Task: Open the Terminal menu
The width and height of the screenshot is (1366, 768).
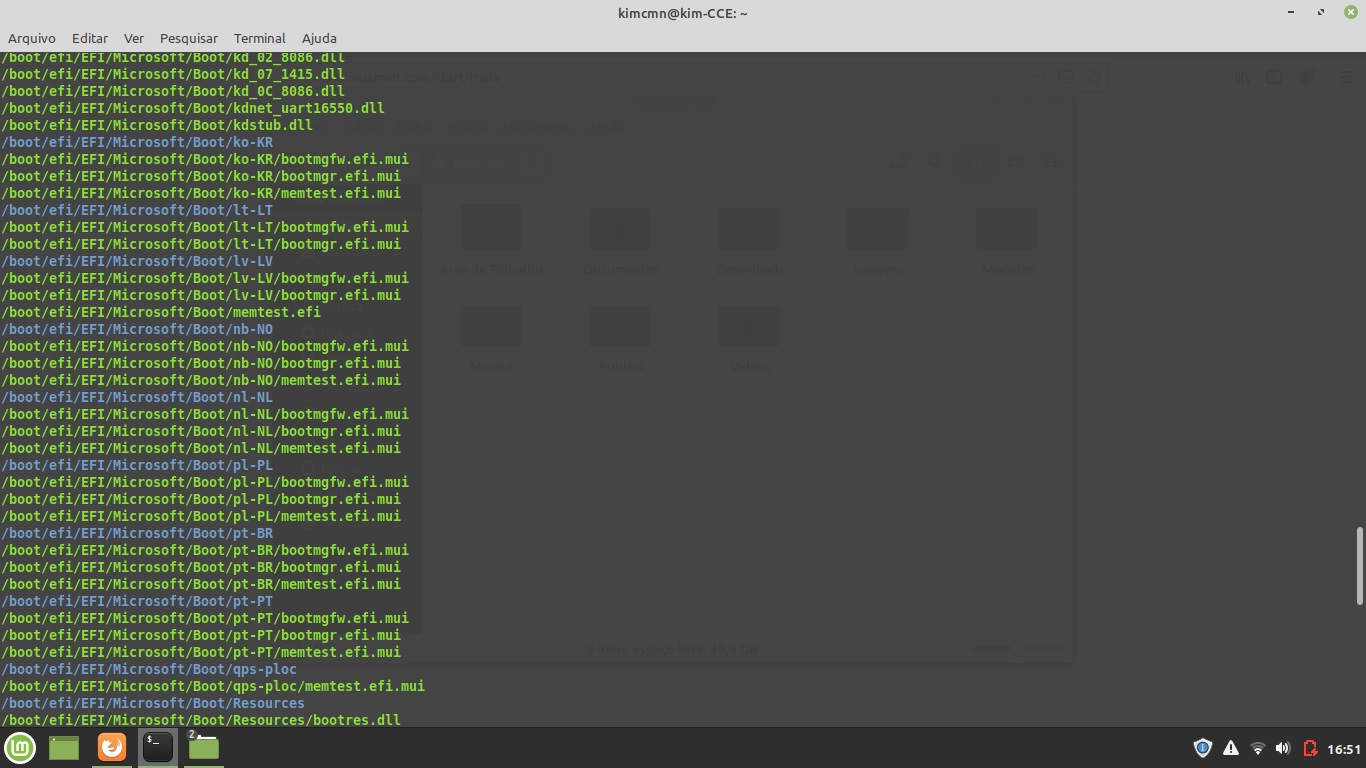Action: pyautogui.click(x=260, y=38)
